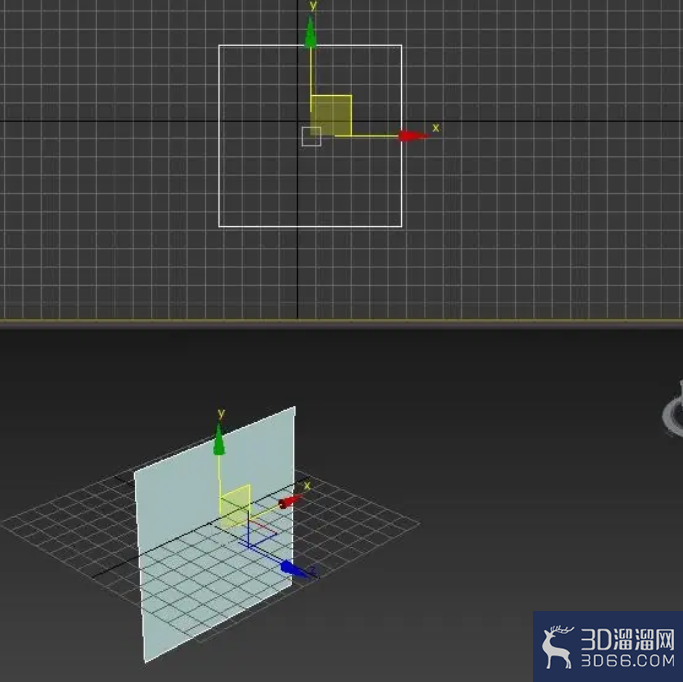The height and width of the screenshot is (682, 683).
Task: Grab the green Y-axis arrow in the perspective viewport
Action: pos(219,440)
